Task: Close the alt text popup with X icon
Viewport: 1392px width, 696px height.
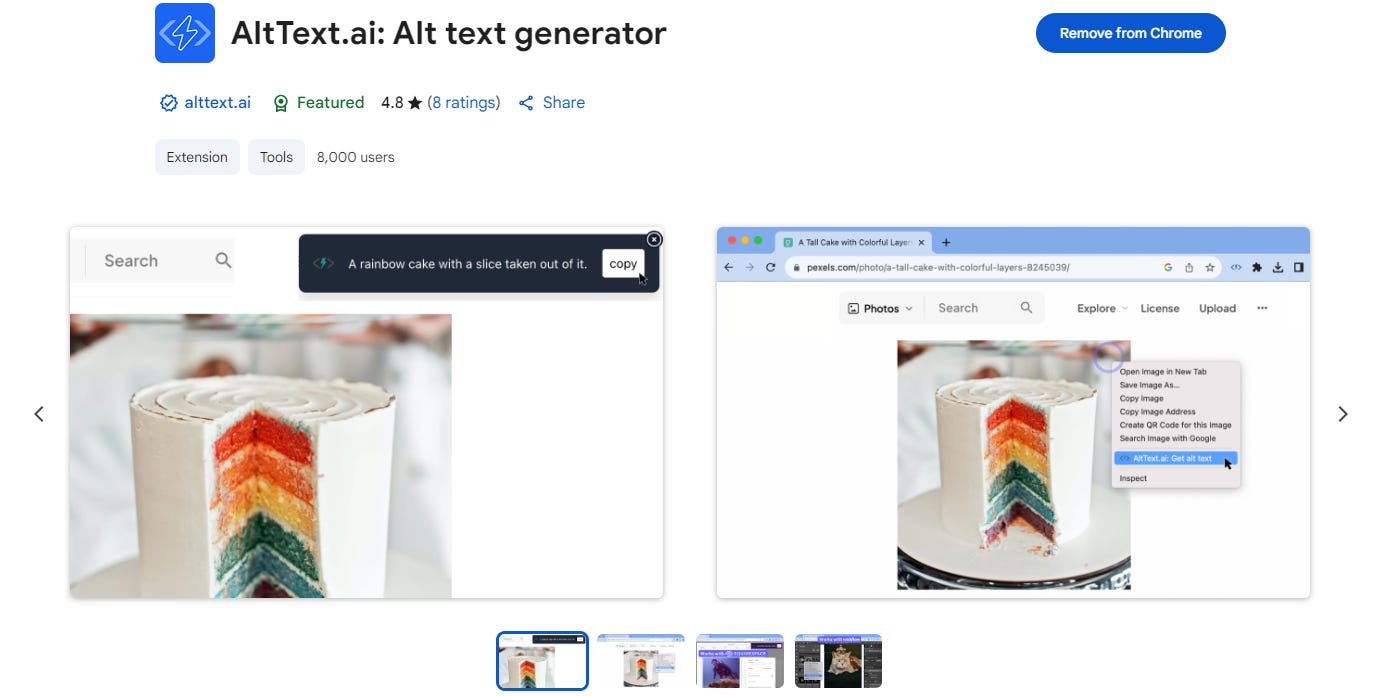Action: (x=654, y=239)
